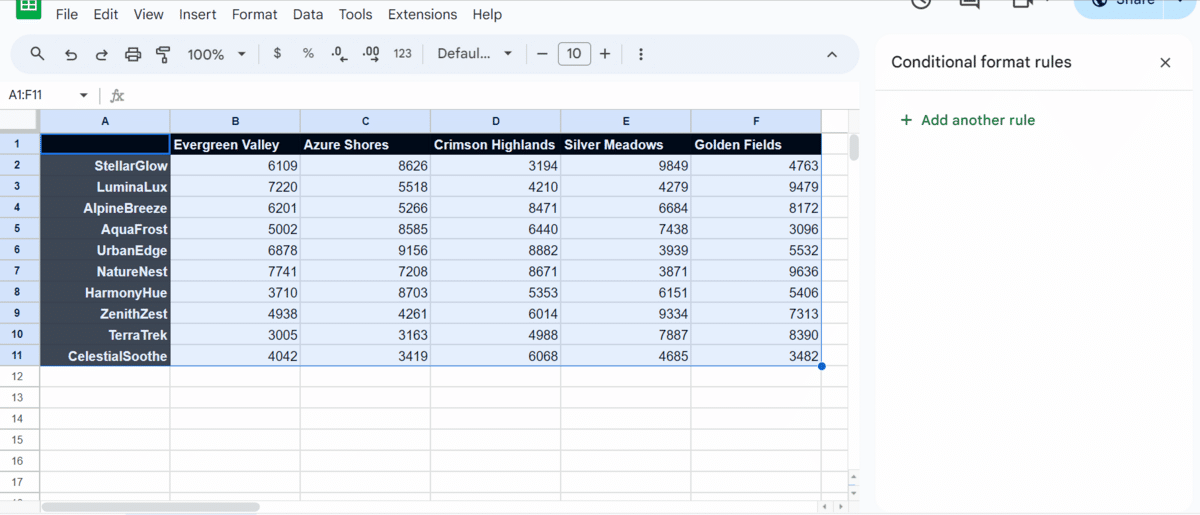Click the Silver Meadows header cell
The height and width of the screenshot is (515, 1200).
pos(626,145)
